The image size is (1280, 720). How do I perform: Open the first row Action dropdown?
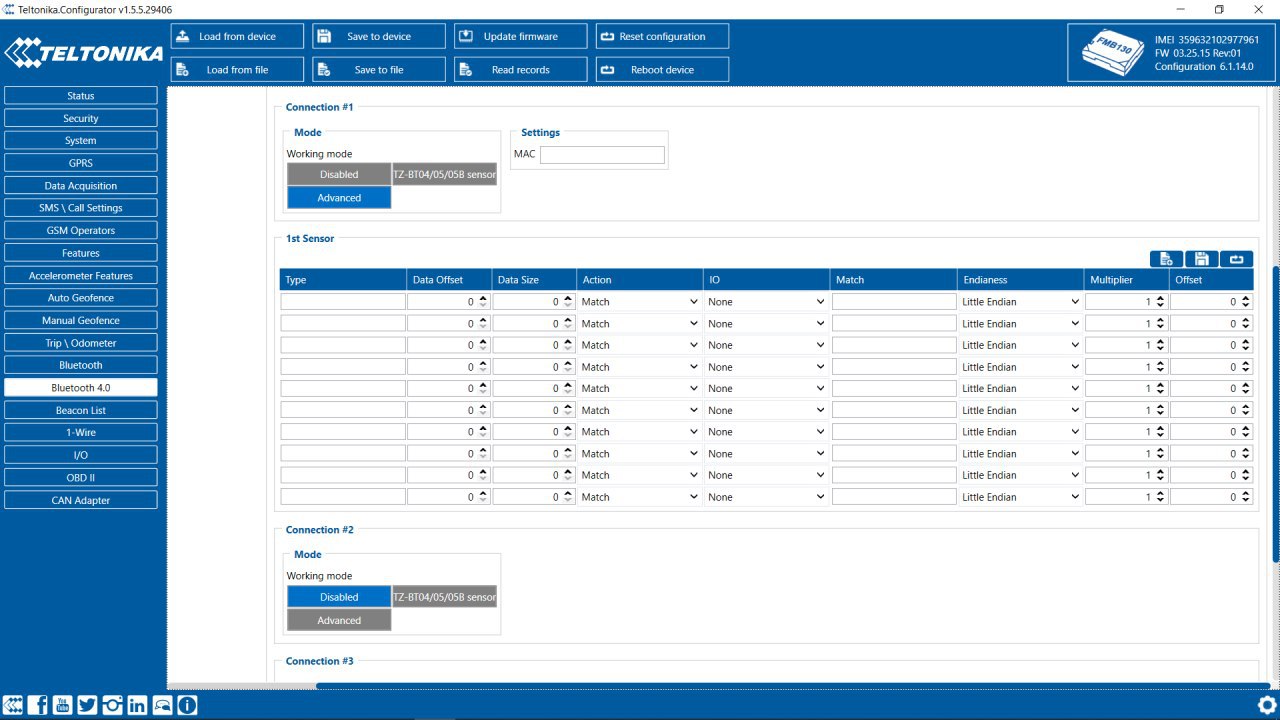point(640,302)
